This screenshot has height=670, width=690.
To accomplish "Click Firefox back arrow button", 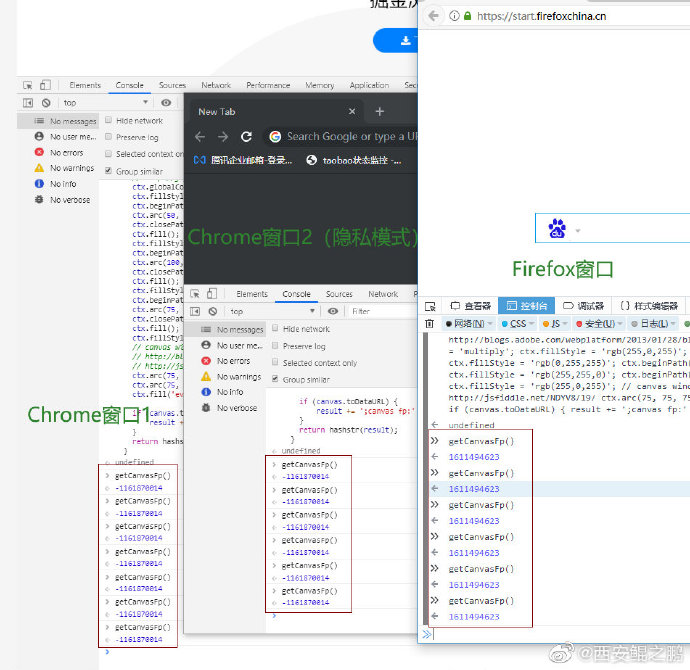I will (x=433, y=16).
